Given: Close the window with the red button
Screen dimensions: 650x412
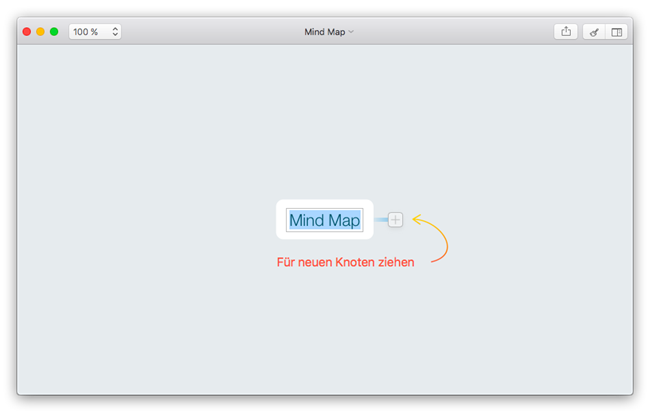Looking at the screenshot, I should [26, 32].
